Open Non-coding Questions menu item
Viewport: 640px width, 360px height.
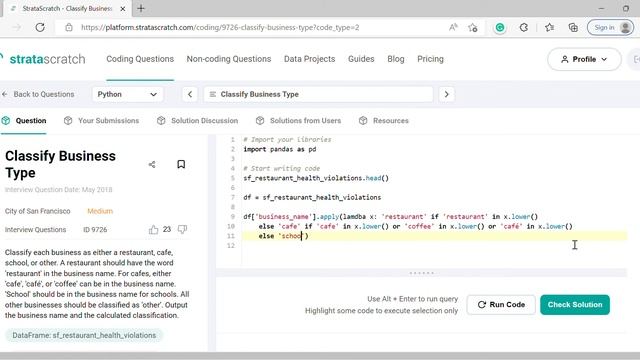pos(229,59)
